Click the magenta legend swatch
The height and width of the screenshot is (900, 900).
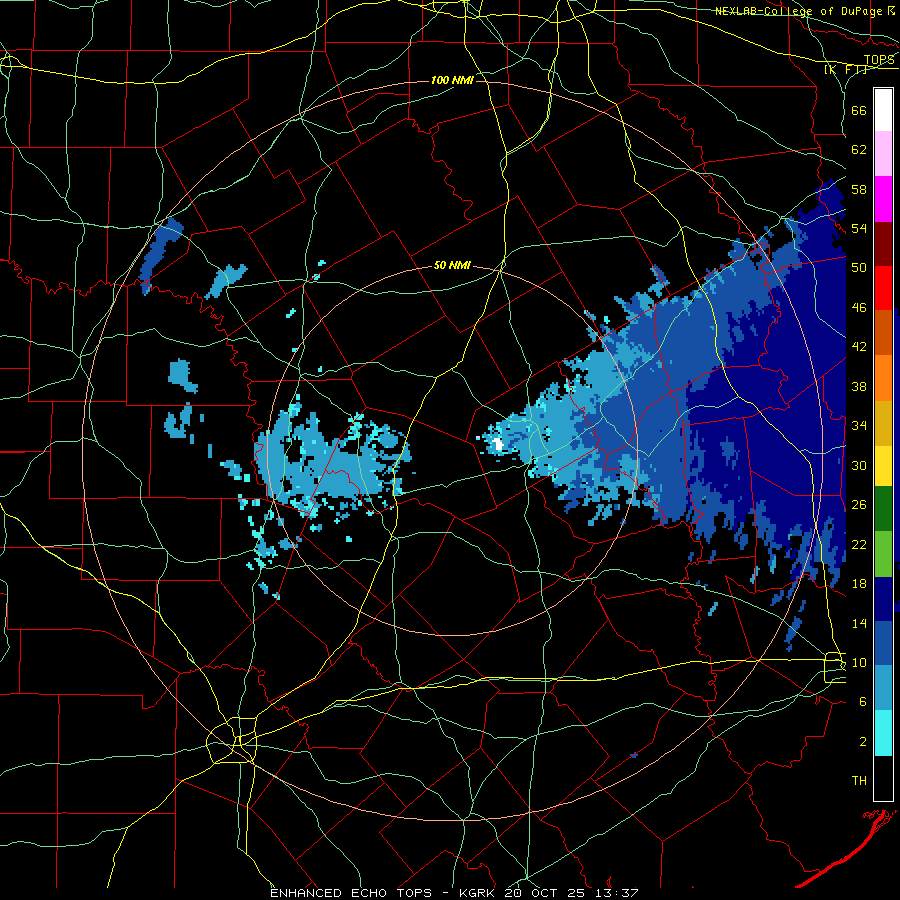883,199
